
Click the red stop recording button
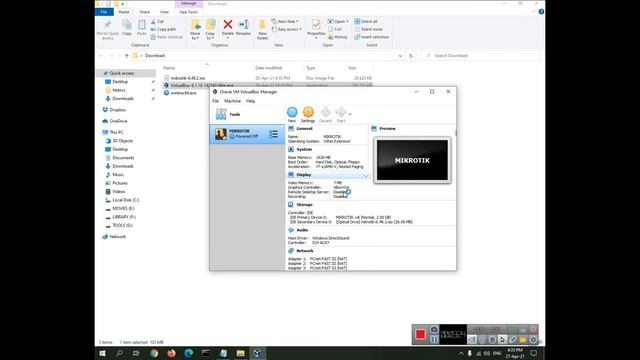point(420,334)
